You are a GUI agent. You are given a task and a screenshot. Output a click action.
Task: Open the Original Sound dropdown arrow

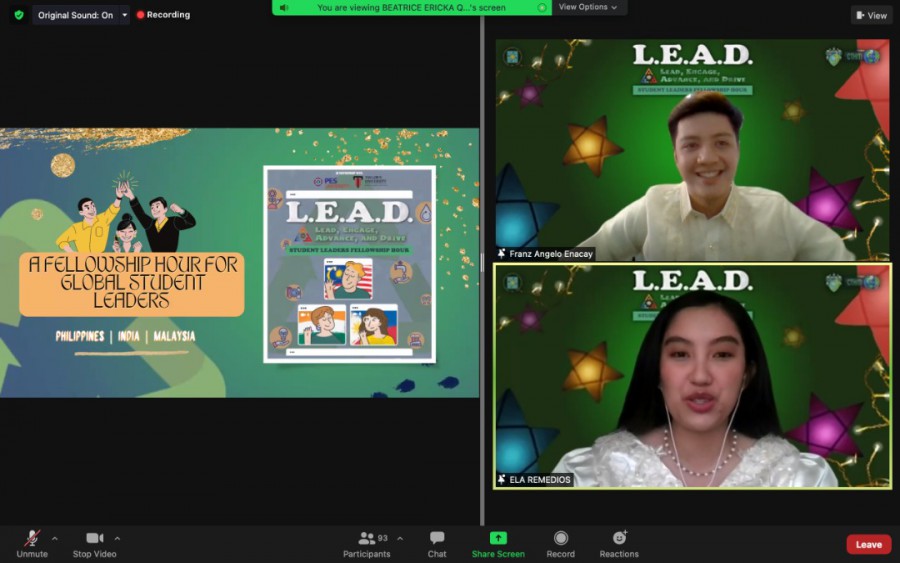[125, 15]
